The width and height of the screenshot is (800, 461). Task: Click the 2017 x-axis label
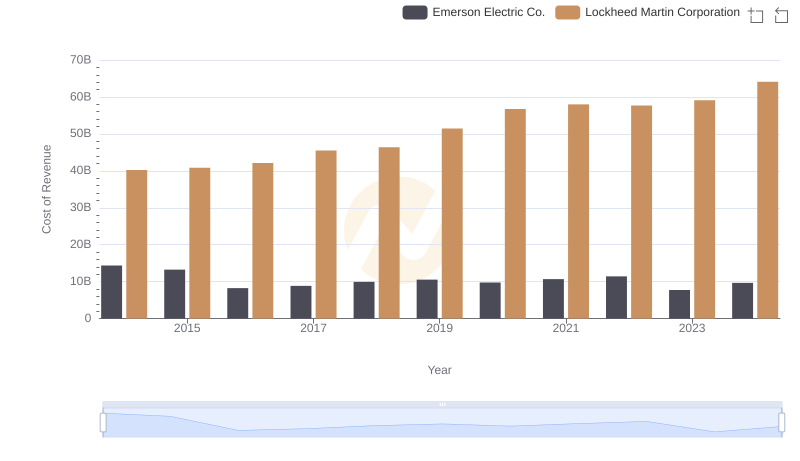pyautogui.click(x=313, y=328)
